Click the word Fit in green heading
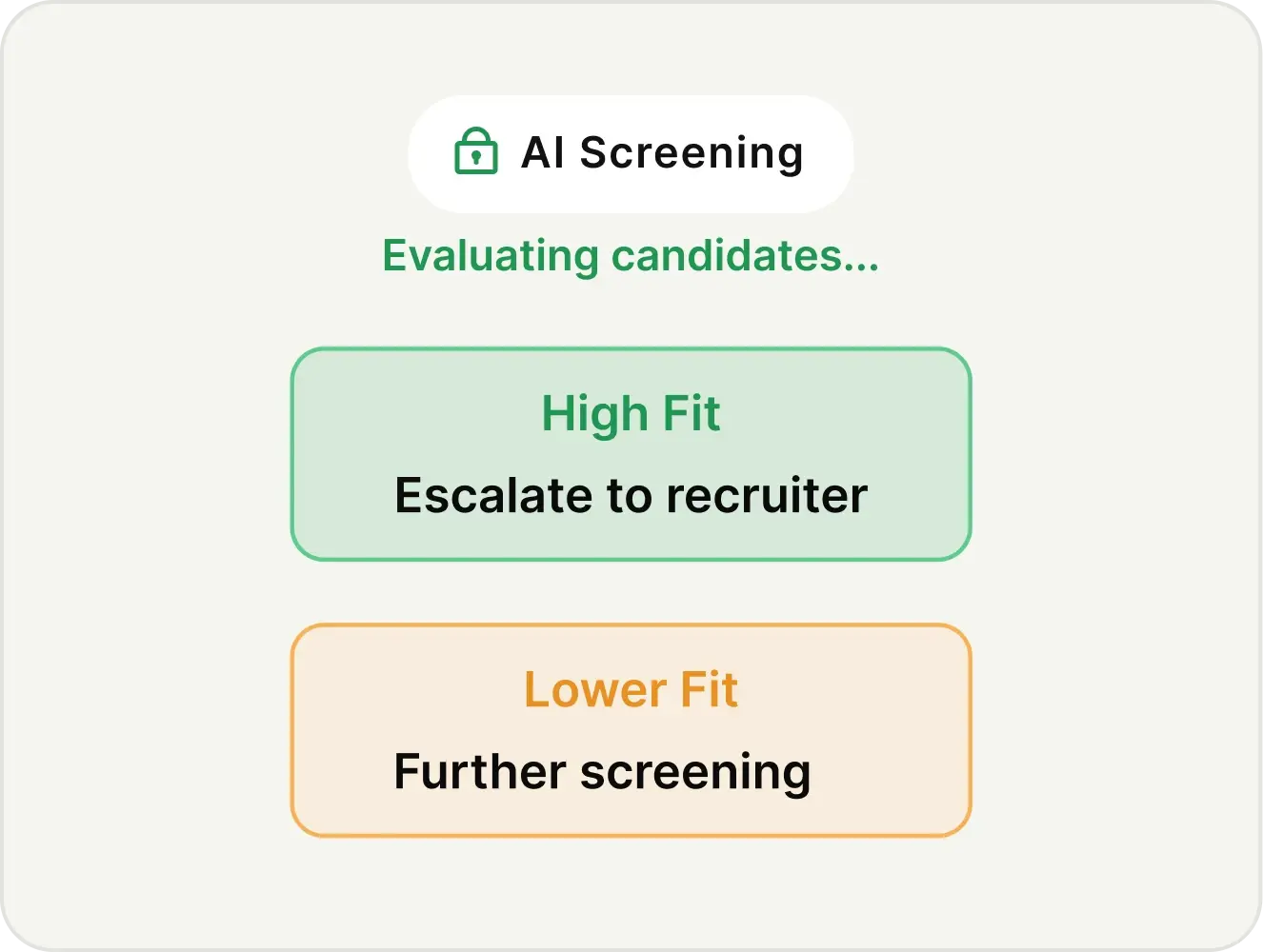This screenshot has width=1263, height=952. [691, 414]
